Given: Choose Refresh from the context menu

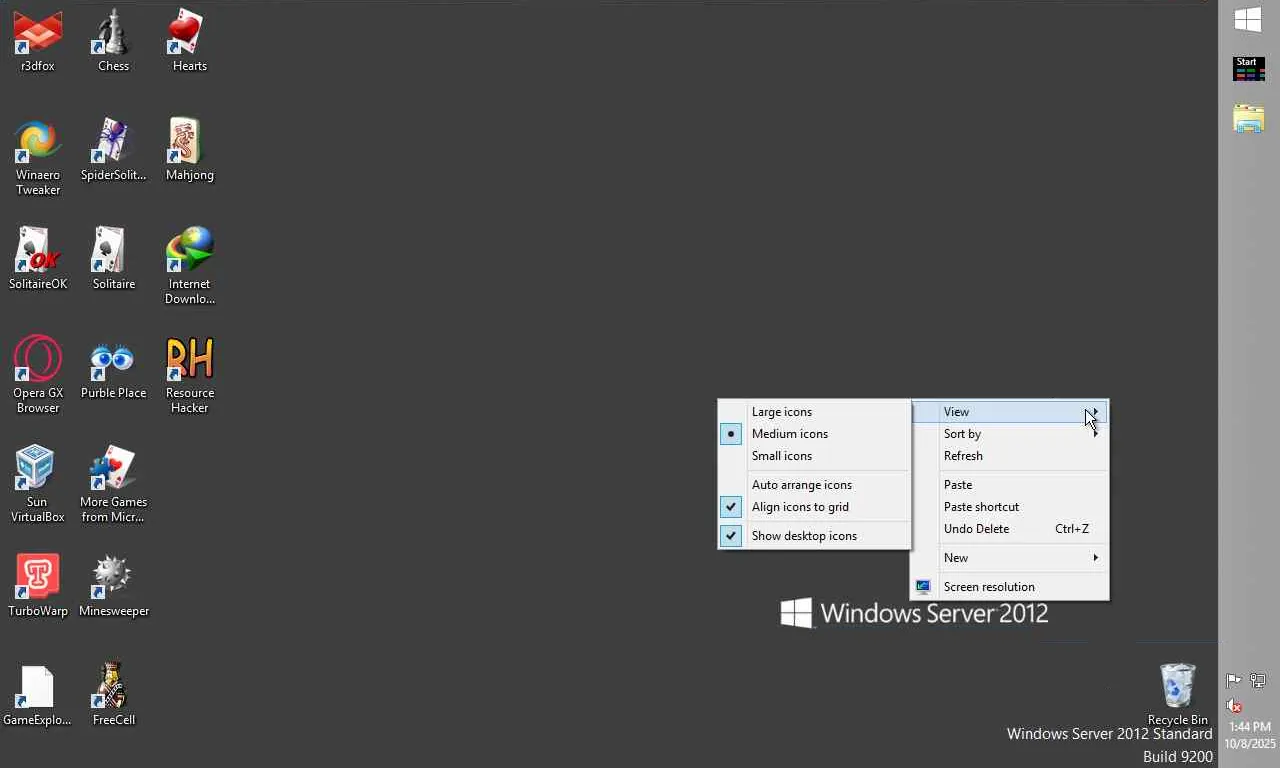Looking at the screenshot, I should pyautogui.click(x=1010, y=456).
